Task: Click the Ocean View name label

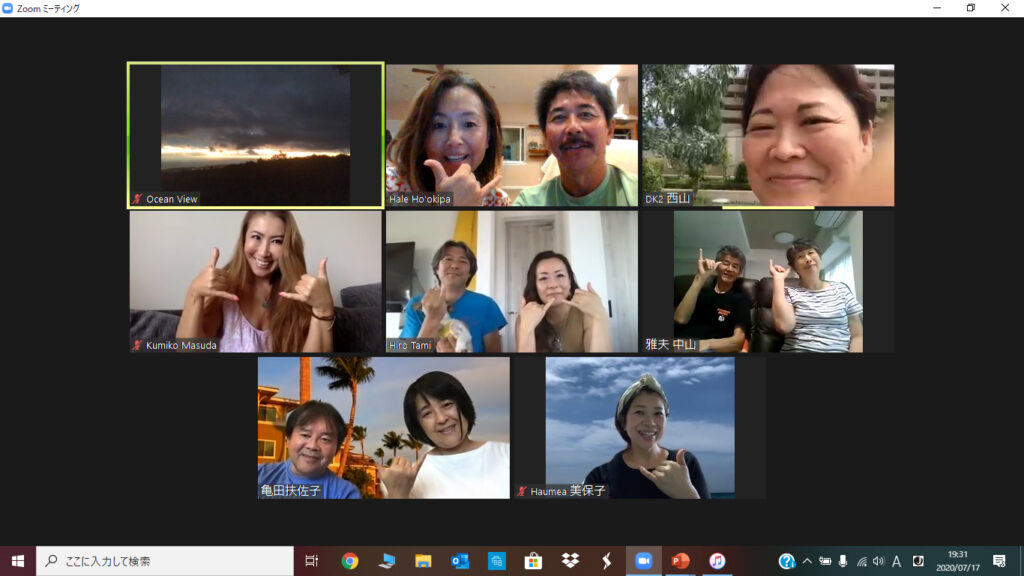Action: pyautogui.click(x=172, y=199)
